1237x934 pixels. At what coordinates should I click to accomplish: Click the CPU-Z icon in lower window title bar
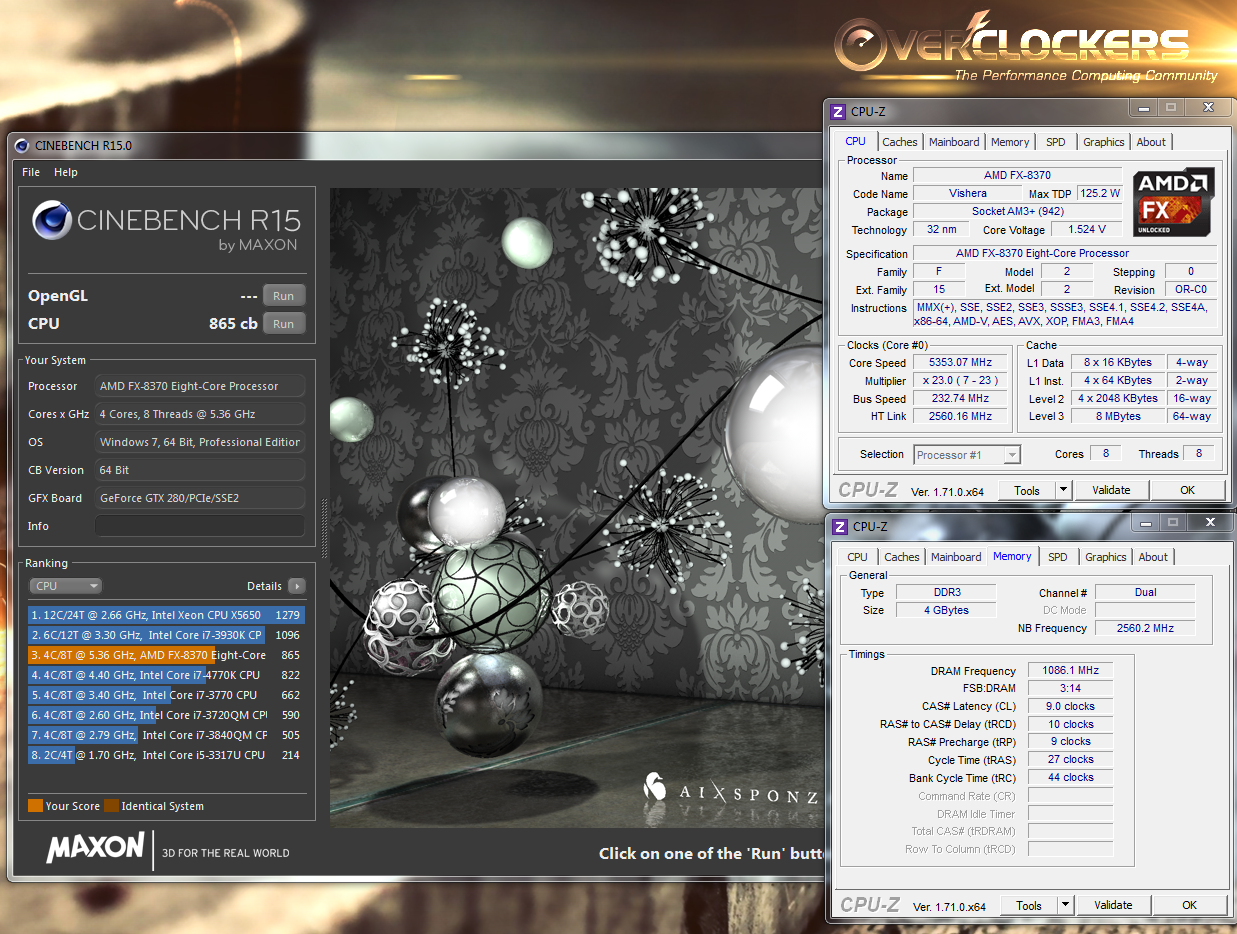[x=838, y=526]
